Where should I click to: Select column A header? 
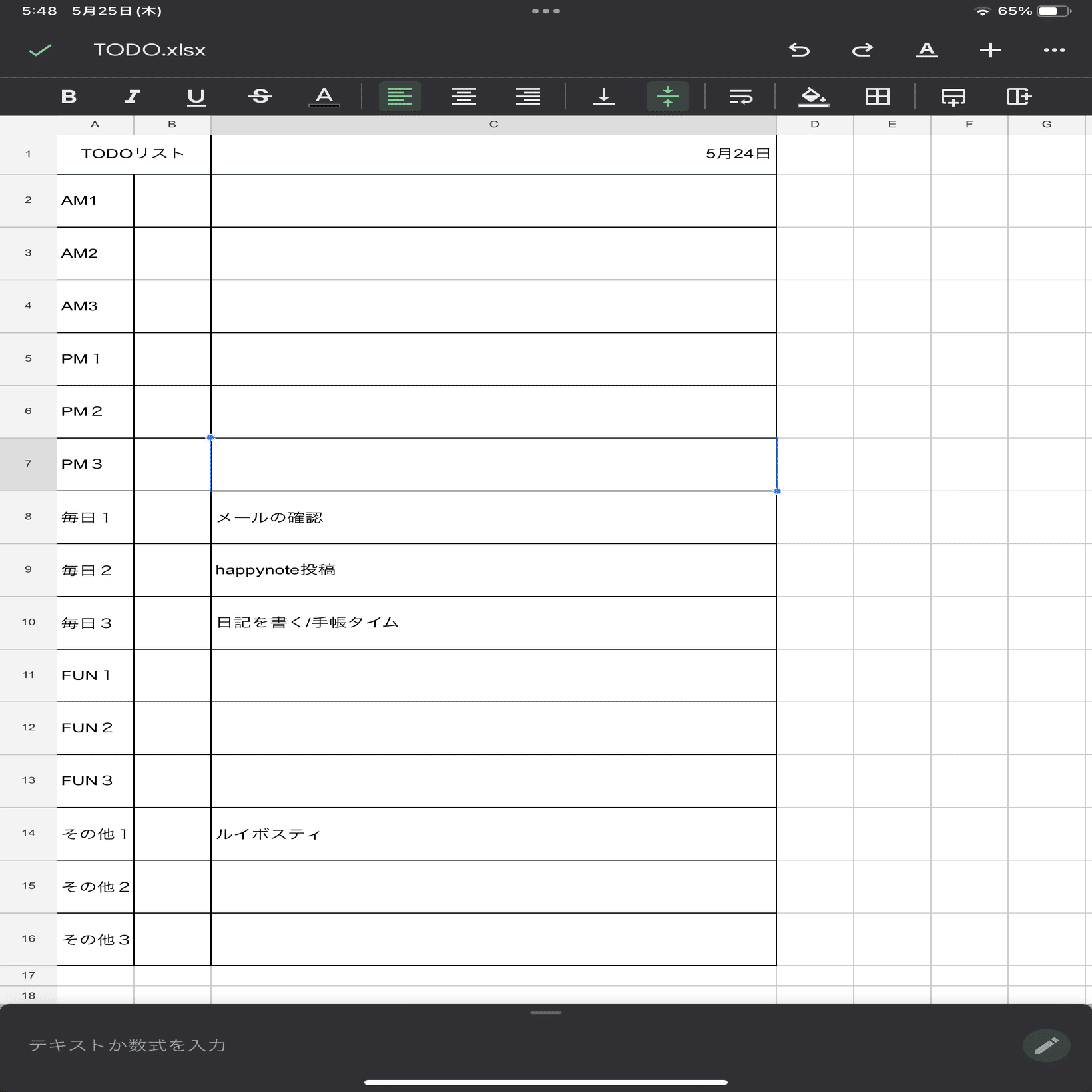click(95, 125)
